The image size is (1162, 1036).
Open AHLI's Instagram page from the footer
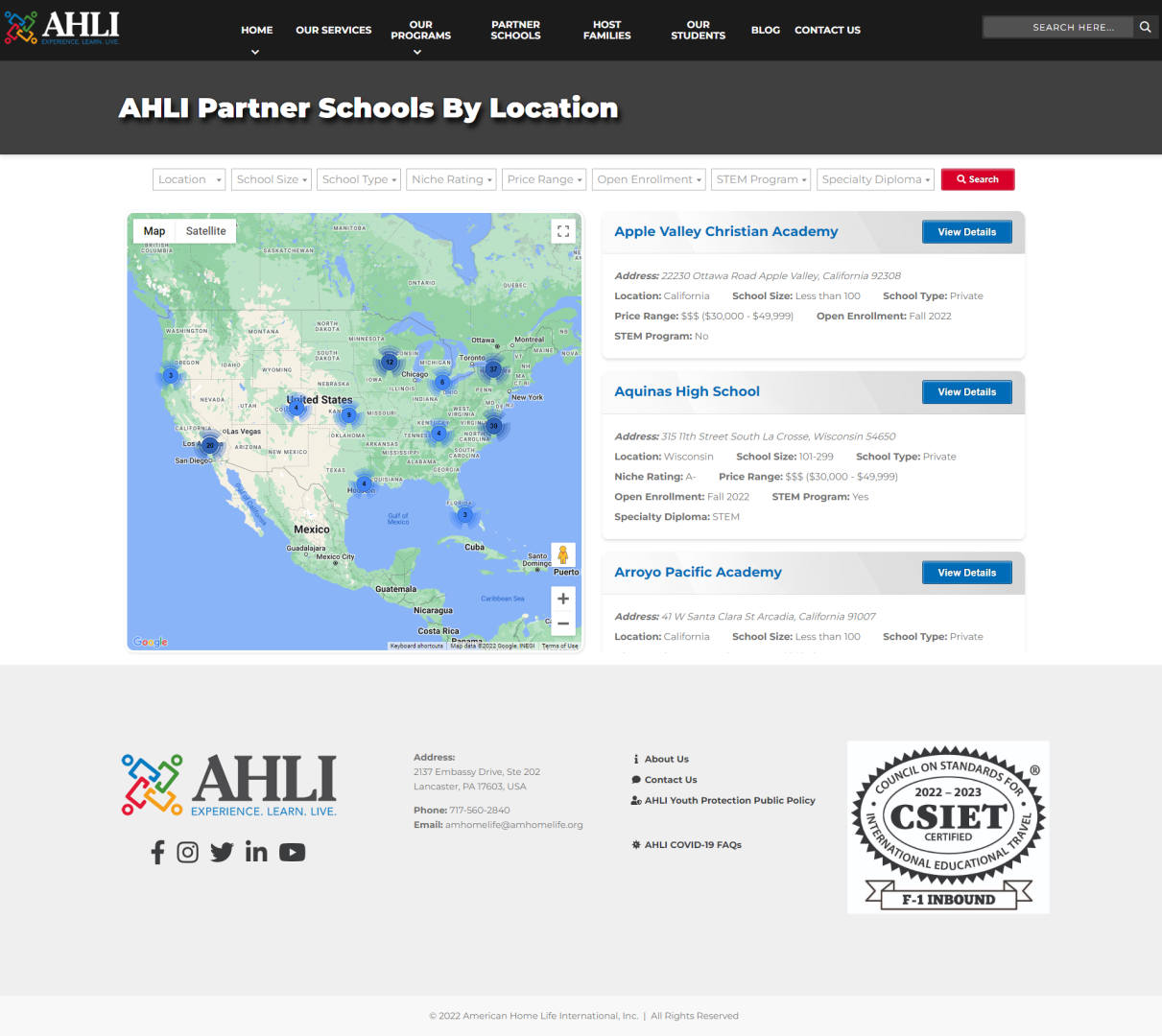188,852
